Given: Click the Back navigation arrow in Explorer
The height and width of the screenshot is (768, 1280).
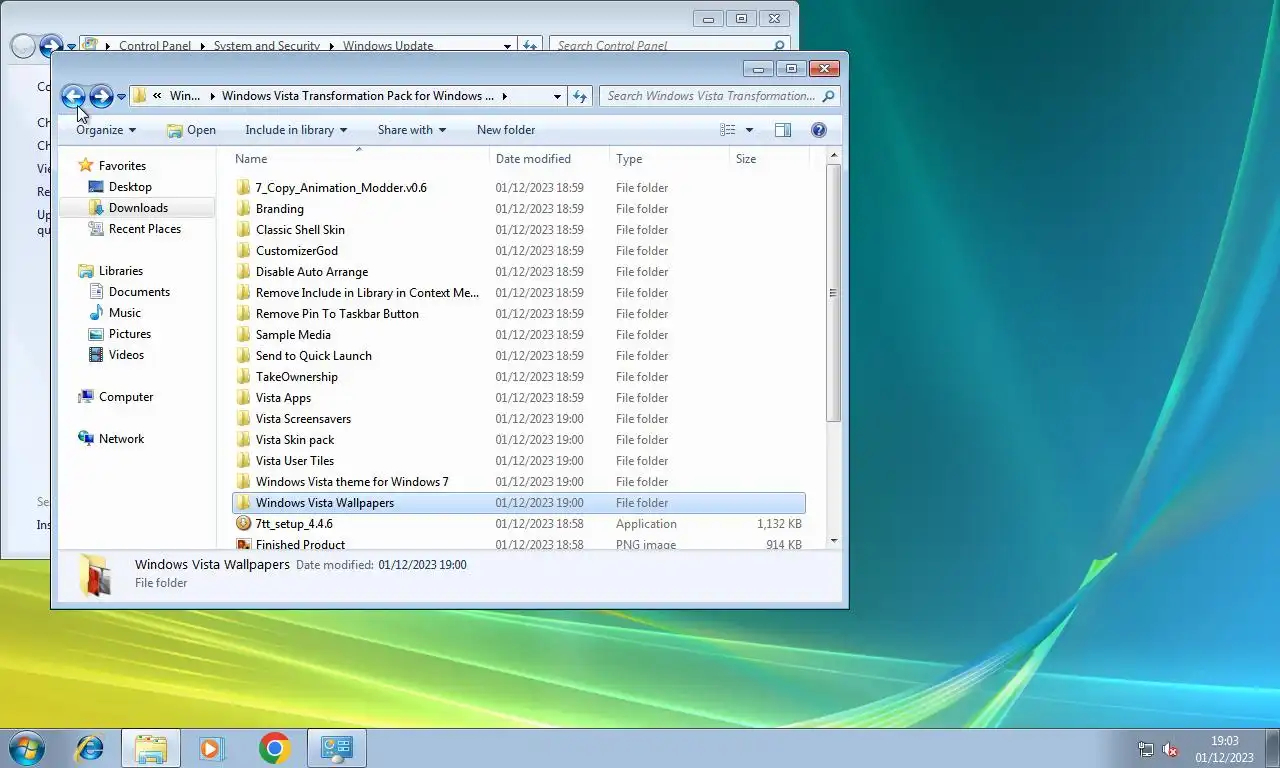Looking at the screenshot, I should pyautogui.click(x=73, y=96).
